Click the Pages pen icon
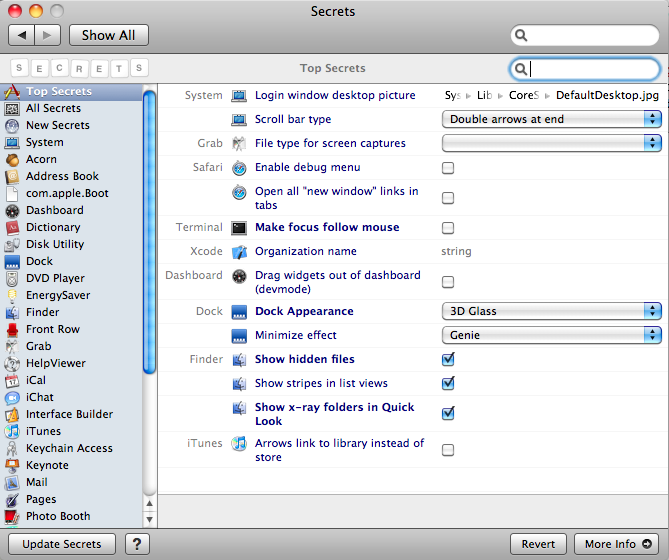 (12, 500)
